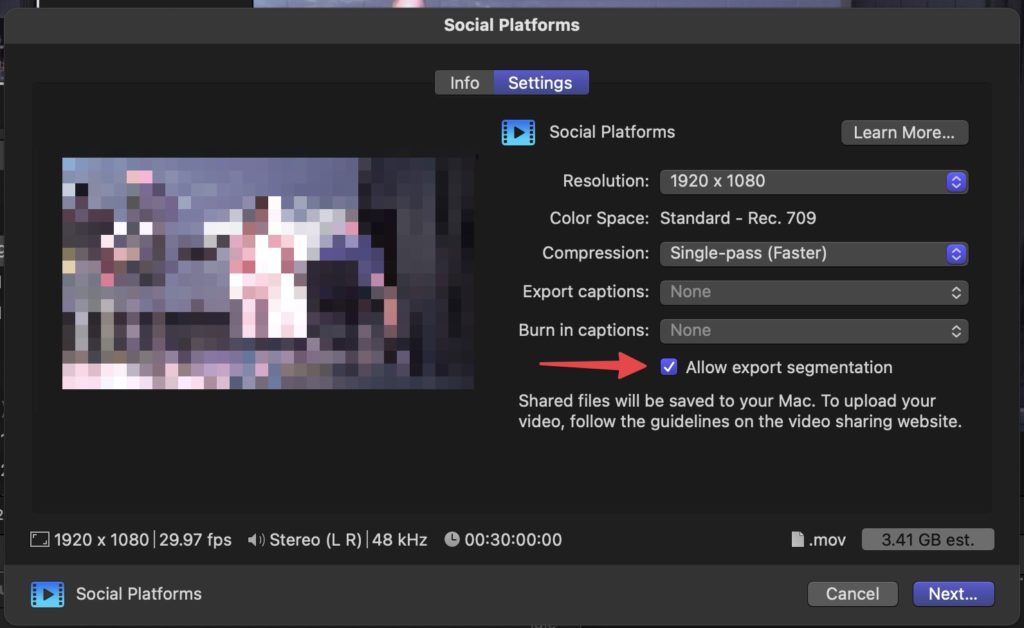
Task: Open the Resolution dropdown showing 1920 x 1080
Action: point(814,181)
